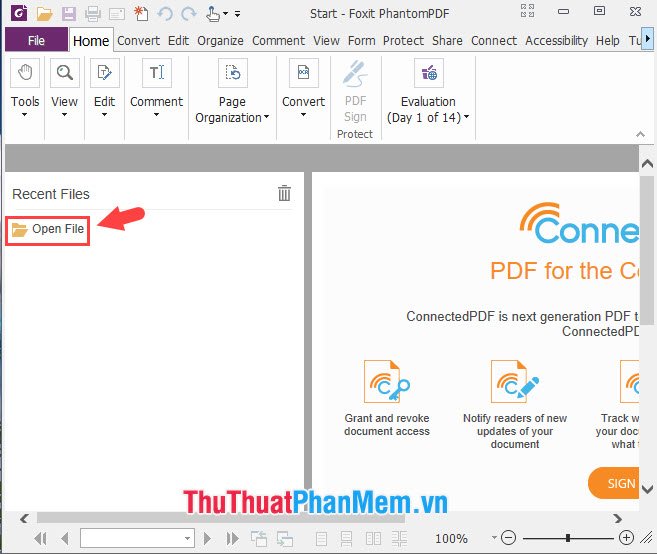
Task: Click the Grant and revoke access icon
Action: coord(387,382)
